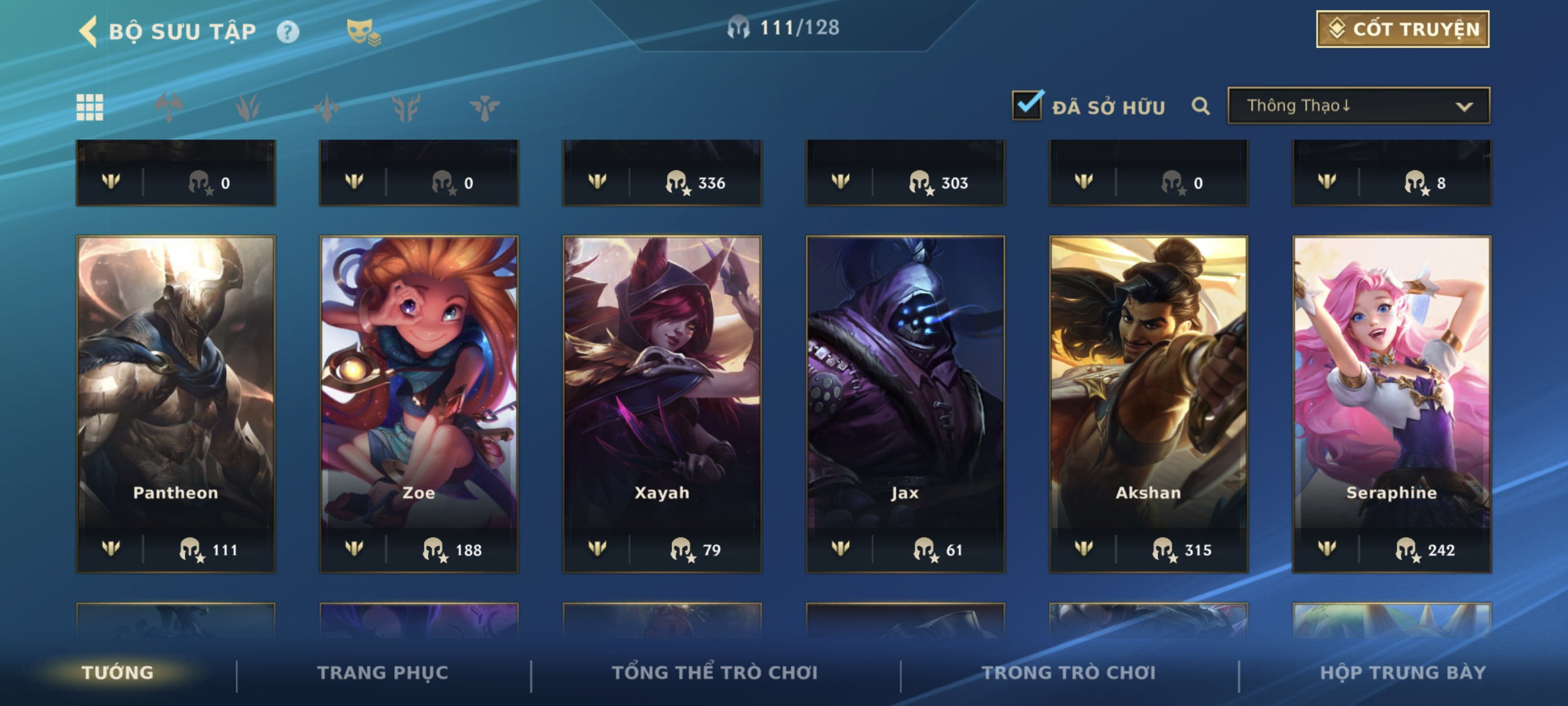1568x706 pixels.
Task: Choose the Jax champion card
Action: tap(905, 404)
